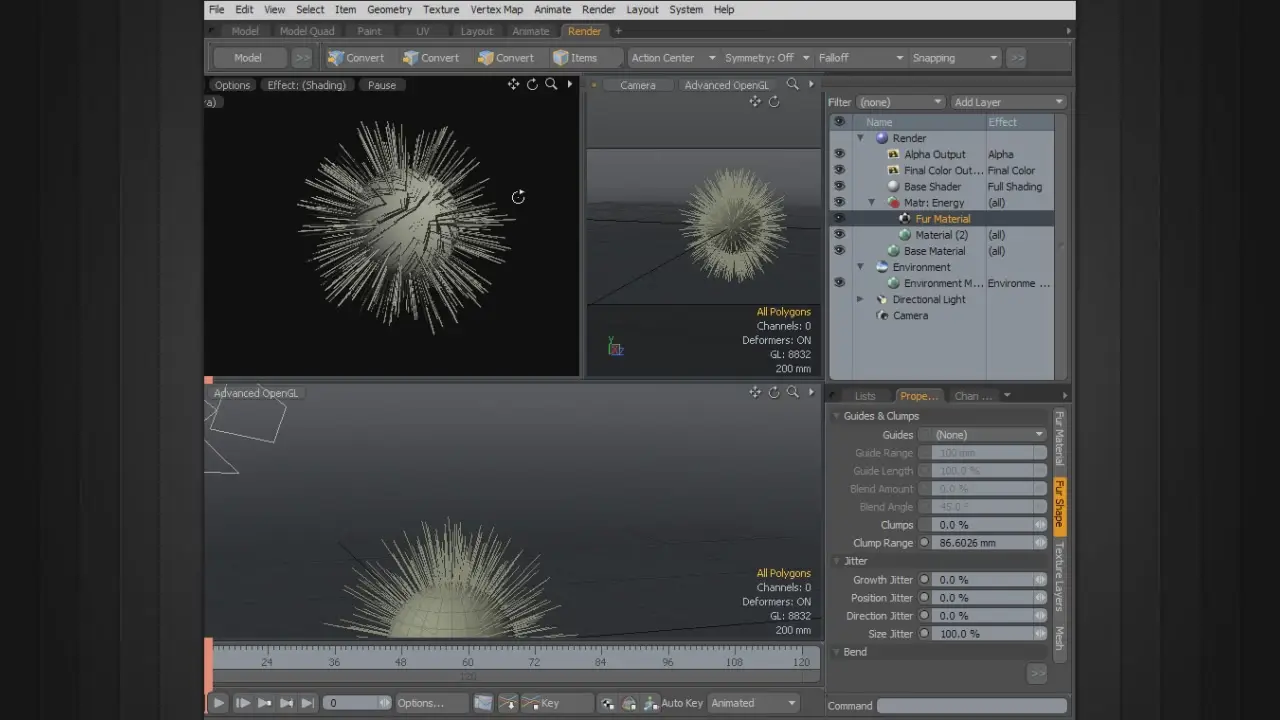This screenshot has width=1280, height=720.
Task: Click the zoom magnifier icon in the render preview
Action: (551, 85)
